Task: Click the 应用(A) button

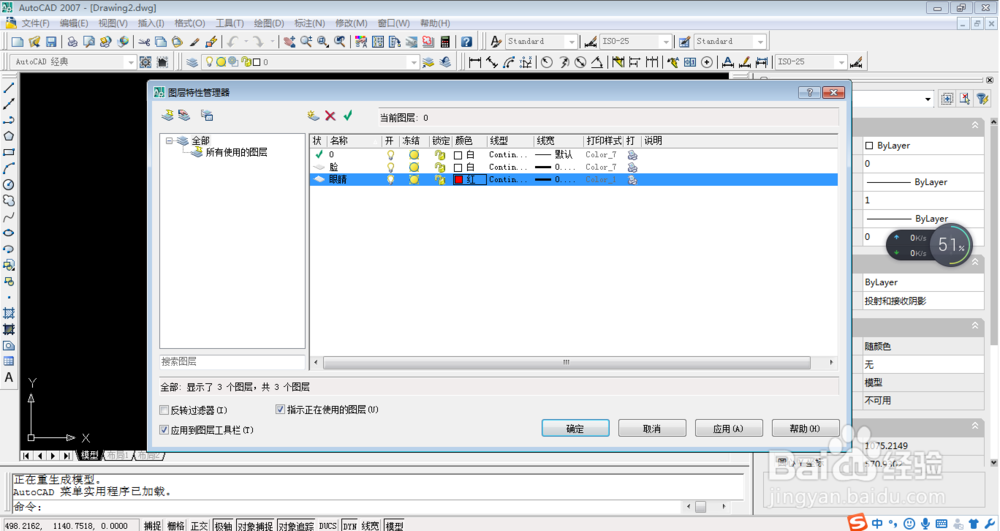Action: point(728,428)
